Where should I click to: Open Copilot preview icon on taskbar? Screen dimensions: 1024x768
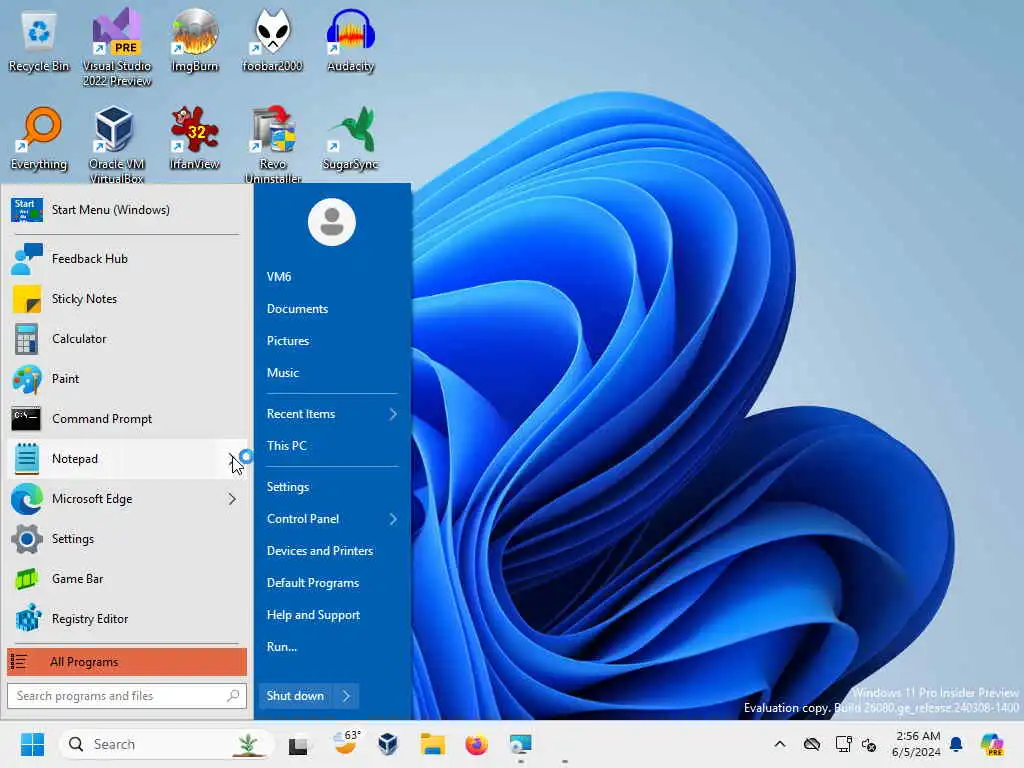click(x=992, y=744)
